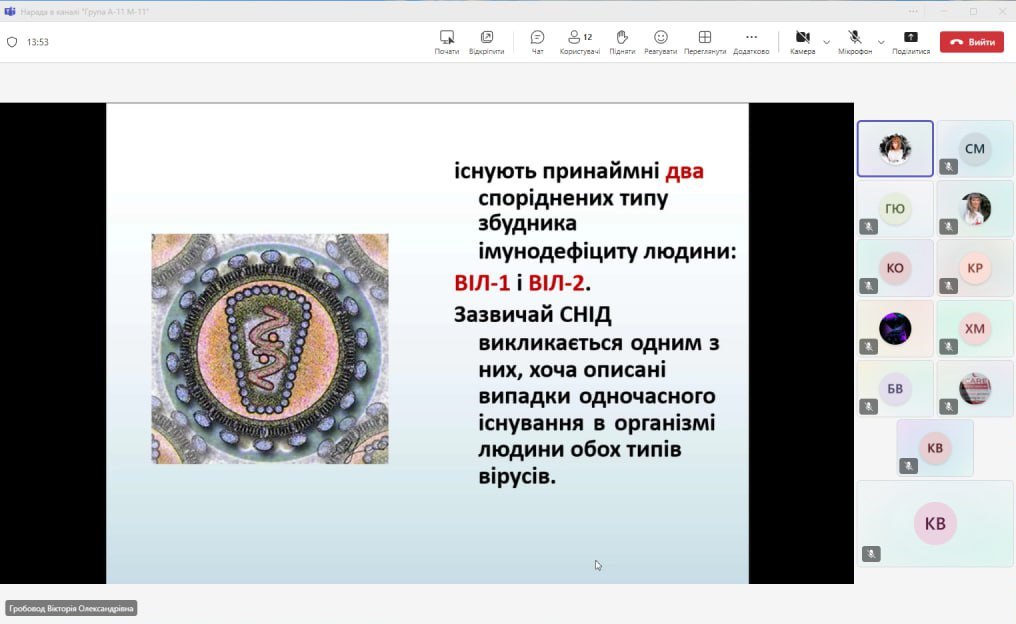This screenshot has width=1016, height=624.
Task: Show the Користувачі participants list
Action: pyautogui.click(x=579, y=41)
